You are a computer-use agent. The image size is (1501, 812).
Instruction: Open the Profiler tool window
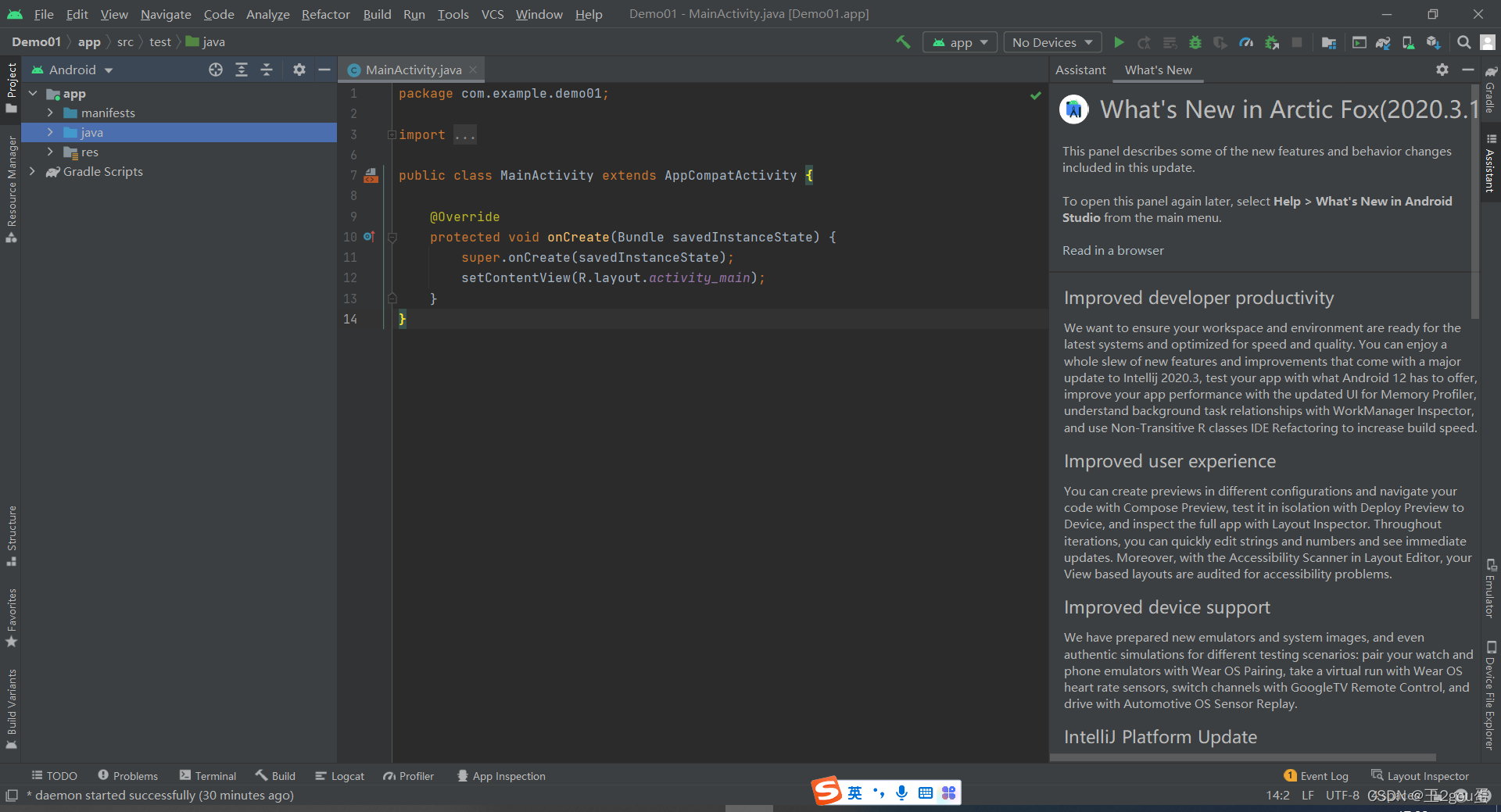click(408, 776)
